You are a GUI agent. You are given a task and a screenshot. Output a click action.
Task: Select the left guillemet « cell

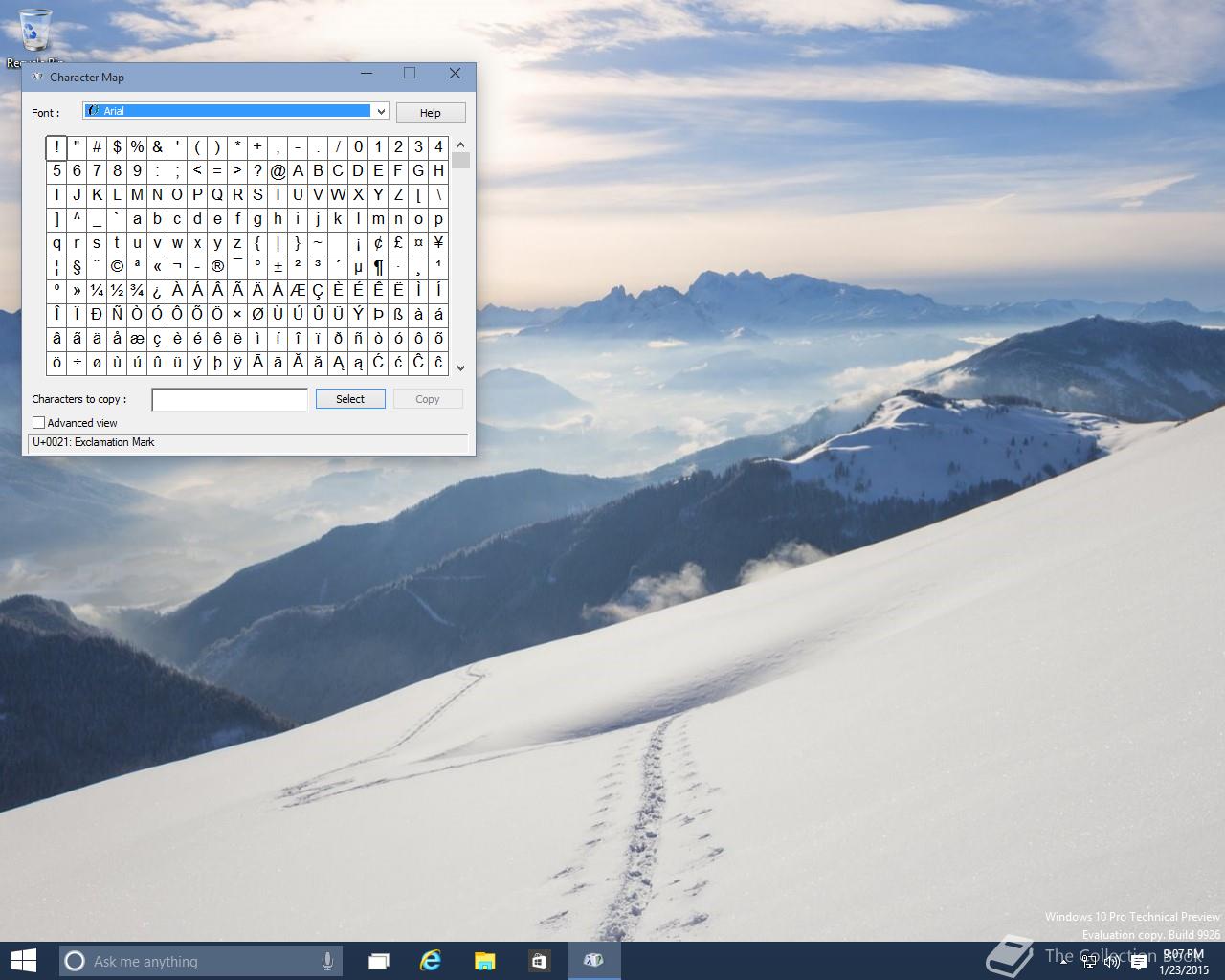(x=157, y=266)
